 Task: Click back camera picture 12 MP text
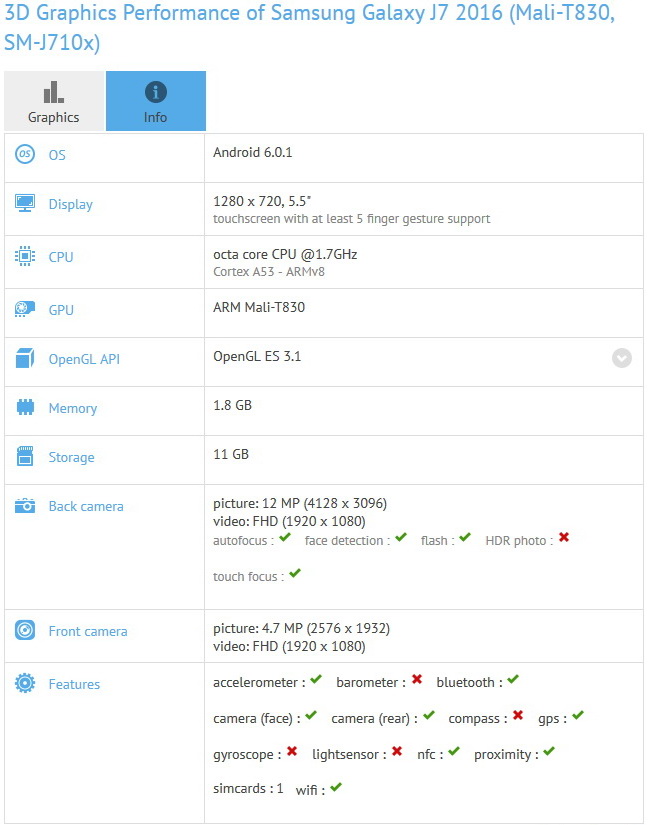(300, 504)
